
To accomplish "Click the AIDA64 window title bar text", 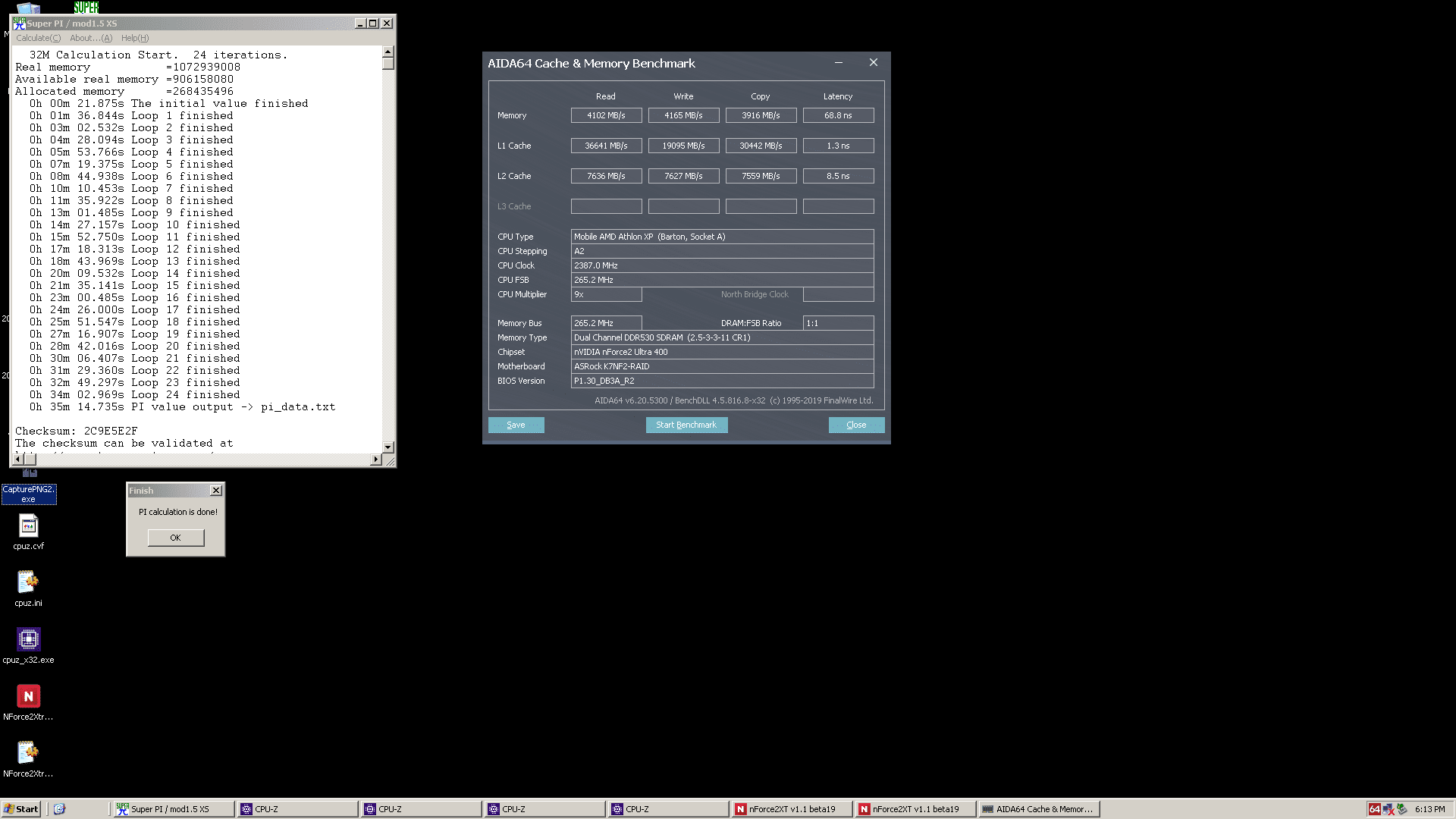I will (x=591, y=64).
